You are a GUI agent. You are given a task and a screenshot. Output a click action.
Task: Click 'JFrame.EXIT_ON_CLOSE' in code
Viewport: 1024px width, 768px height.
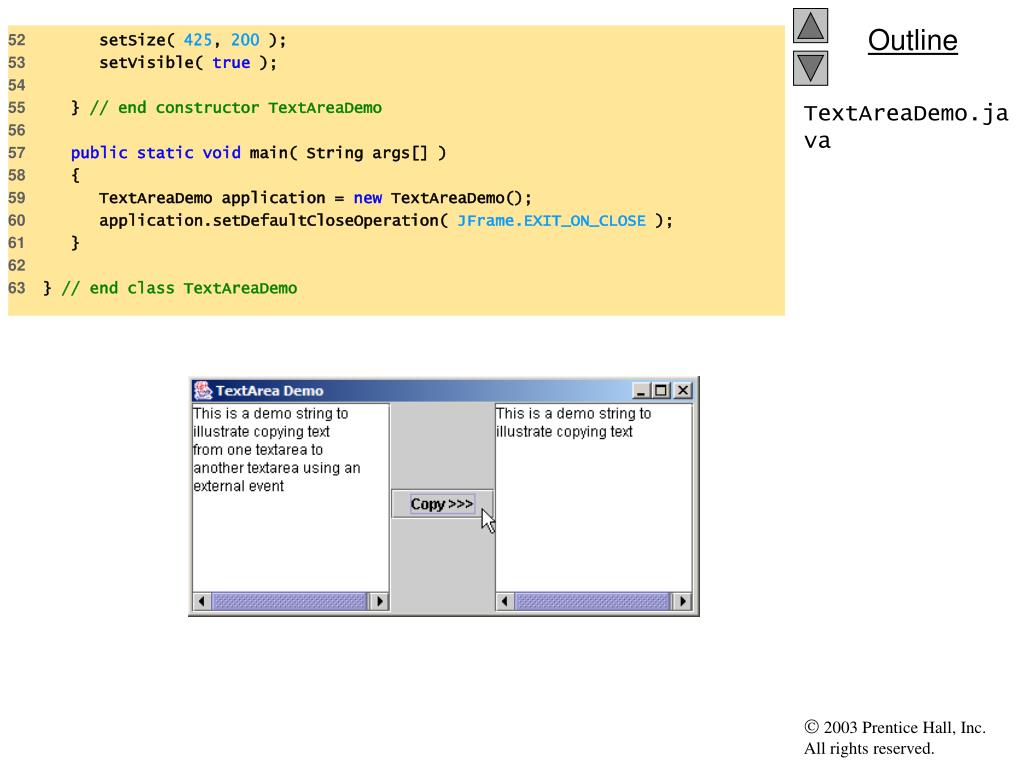(551, 221)
